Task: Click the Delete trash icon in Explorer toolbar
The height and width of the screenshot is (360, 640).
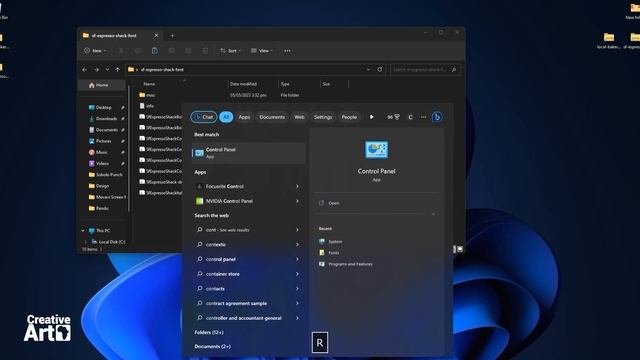Action: 205,51
